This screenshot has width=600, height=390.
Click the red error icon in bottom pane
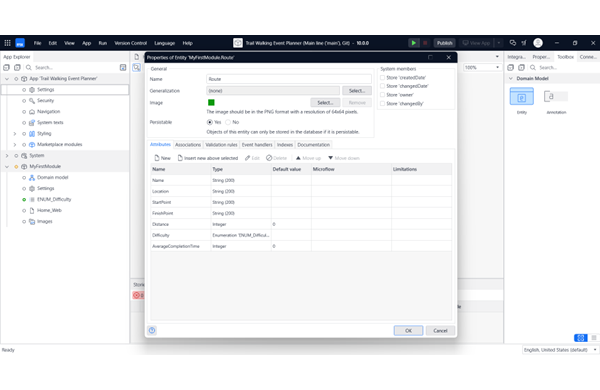tap(137, 295)
